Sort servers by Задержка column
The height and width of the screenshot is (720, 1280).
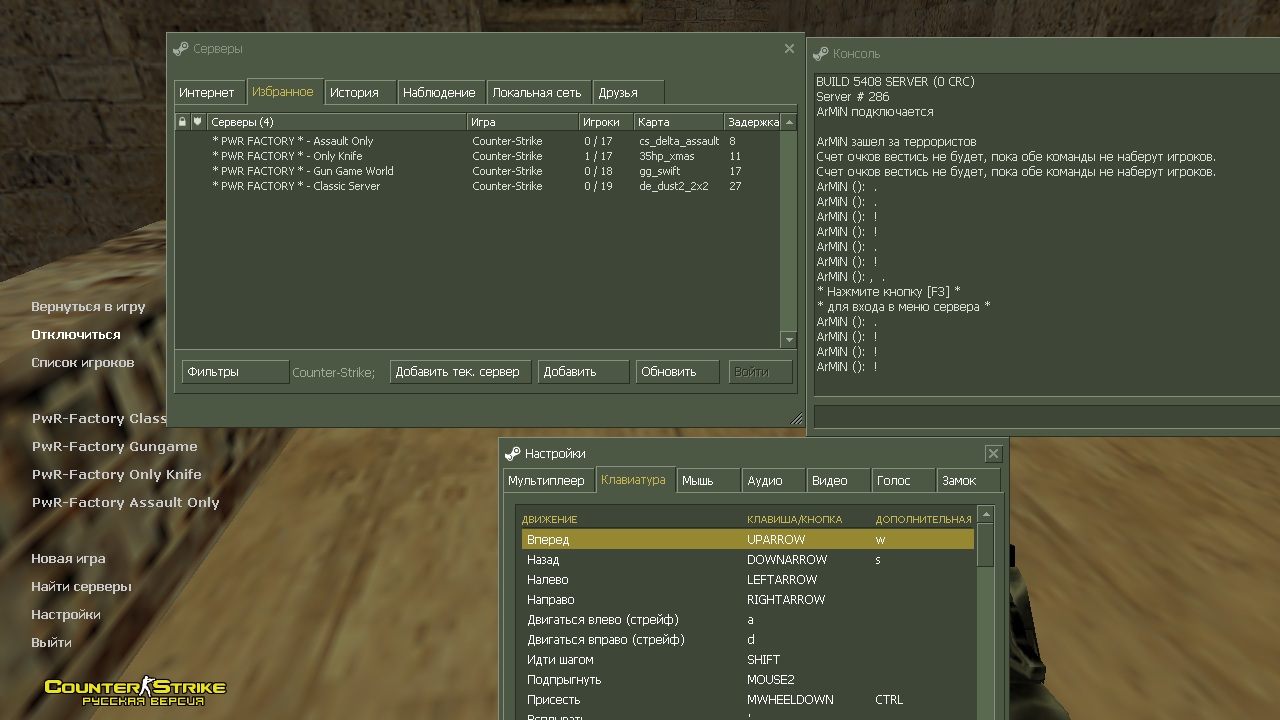[752, 122]
